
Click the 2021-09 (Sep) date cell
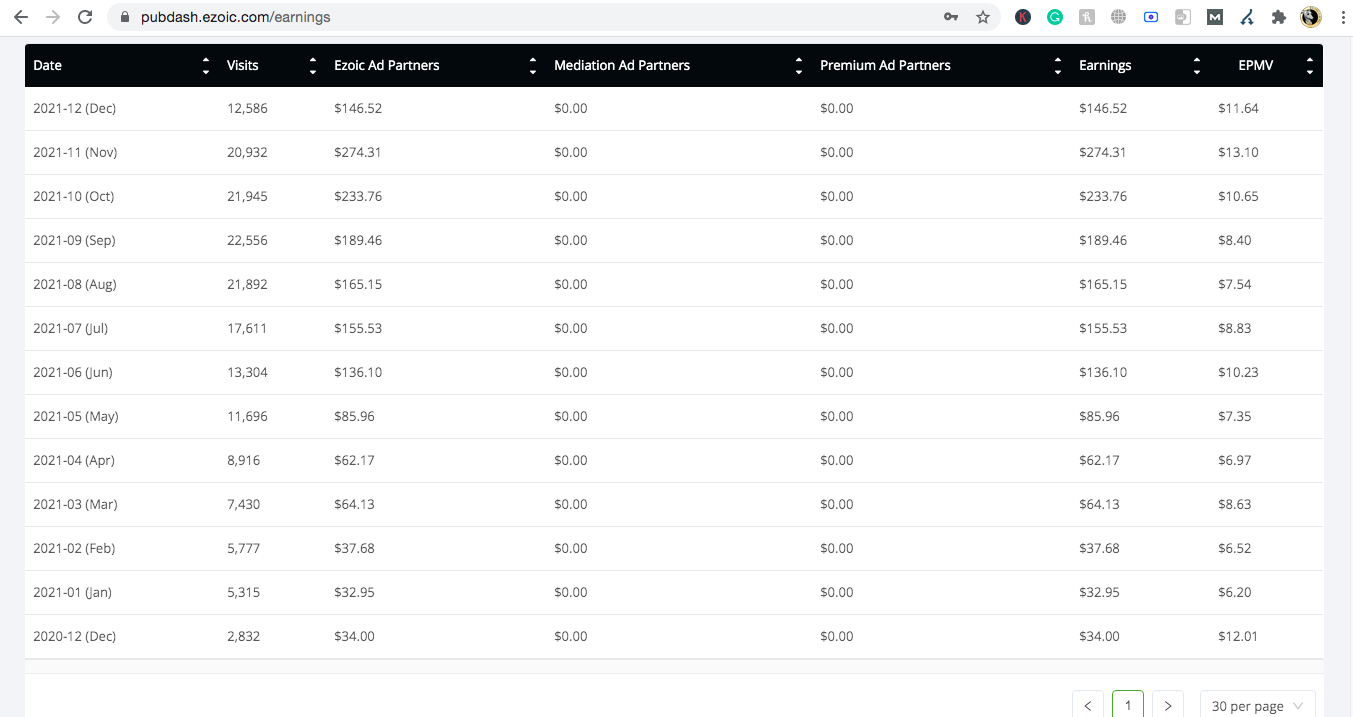pyautogui.click(x=74, y=240)
